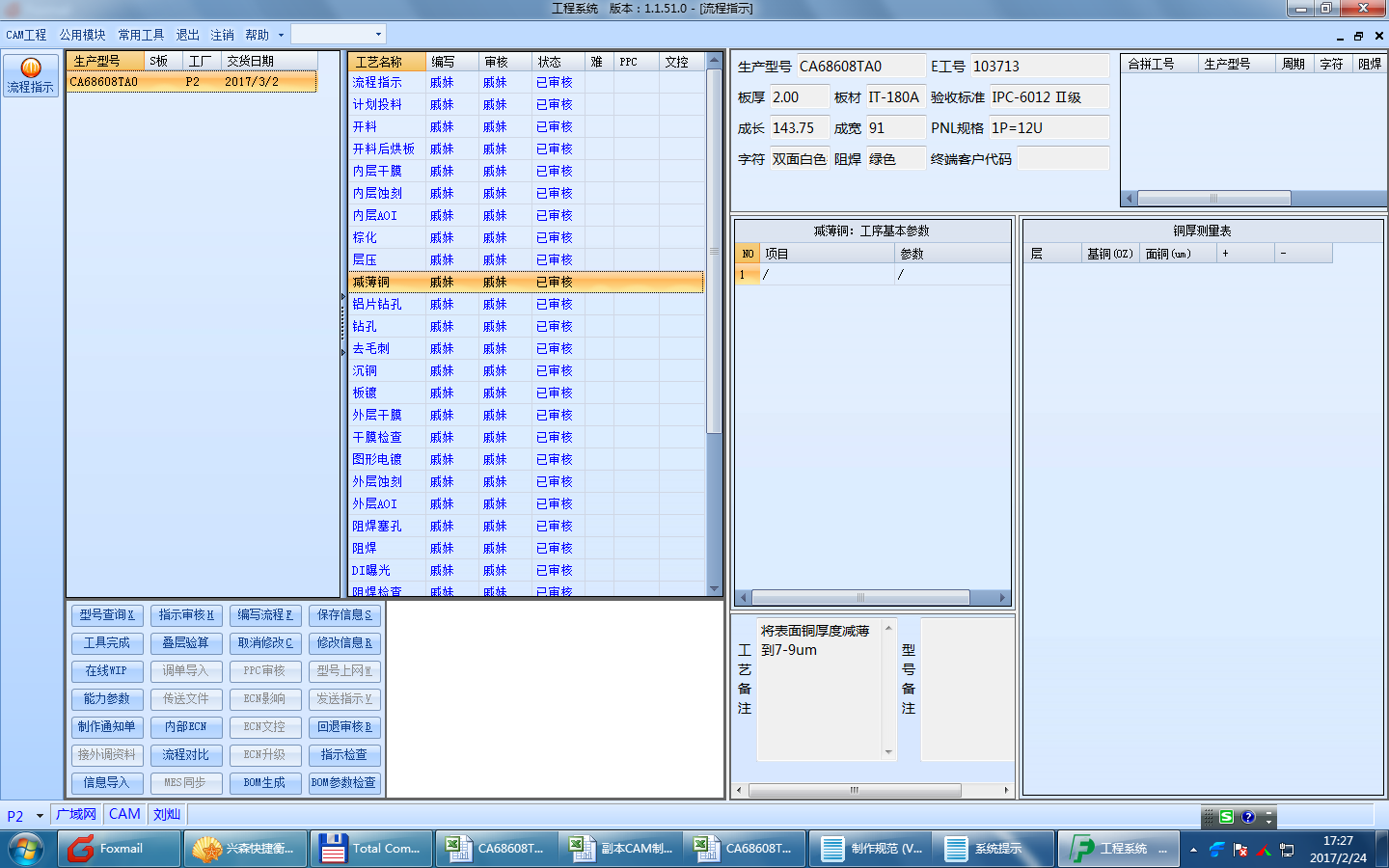Viewport: 1389px width, 868px height.
Task: Click the 注销 menu item
Action: point(222,35)
